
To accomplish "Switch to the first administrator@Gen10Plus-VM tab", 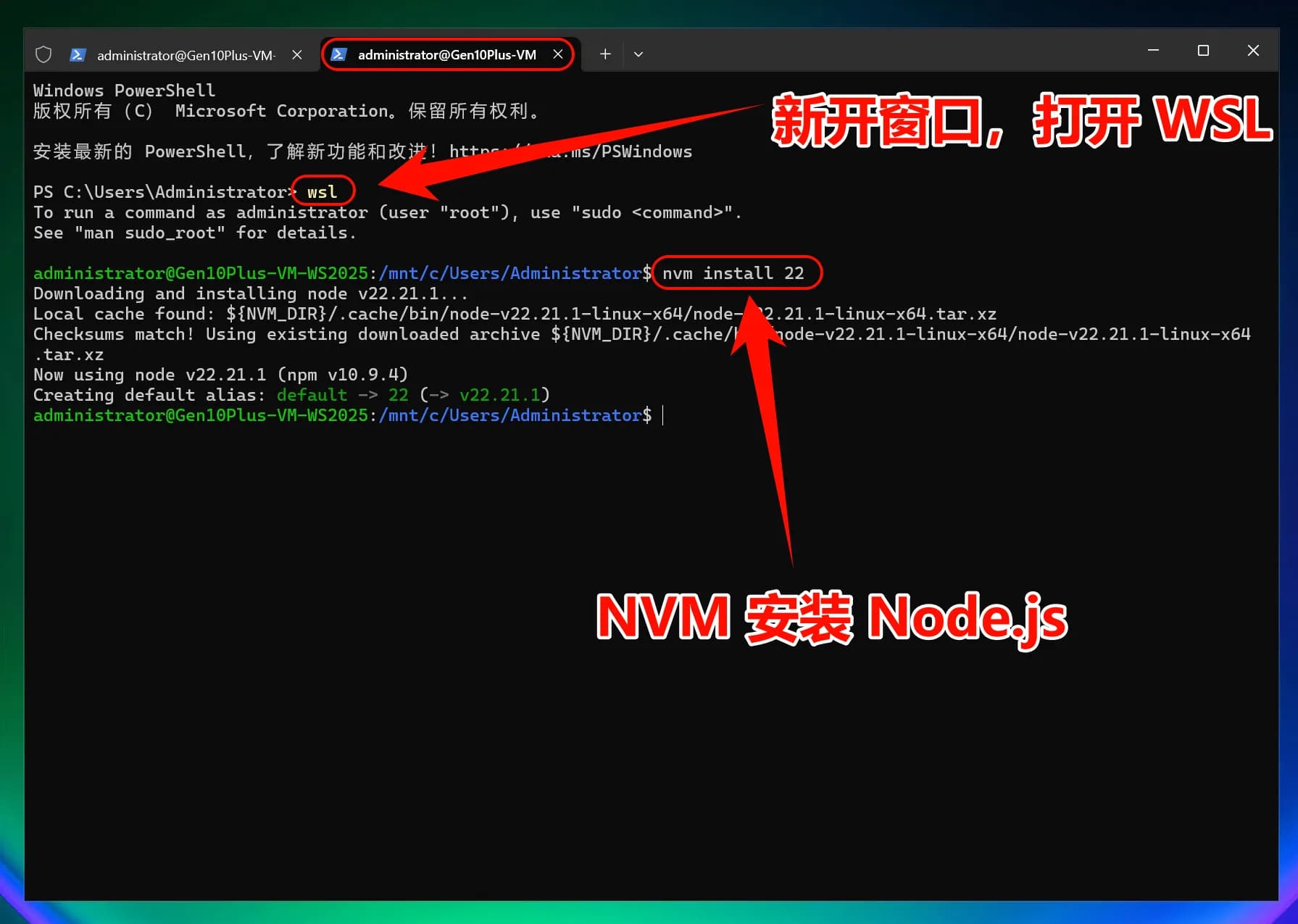I will 186,55.
